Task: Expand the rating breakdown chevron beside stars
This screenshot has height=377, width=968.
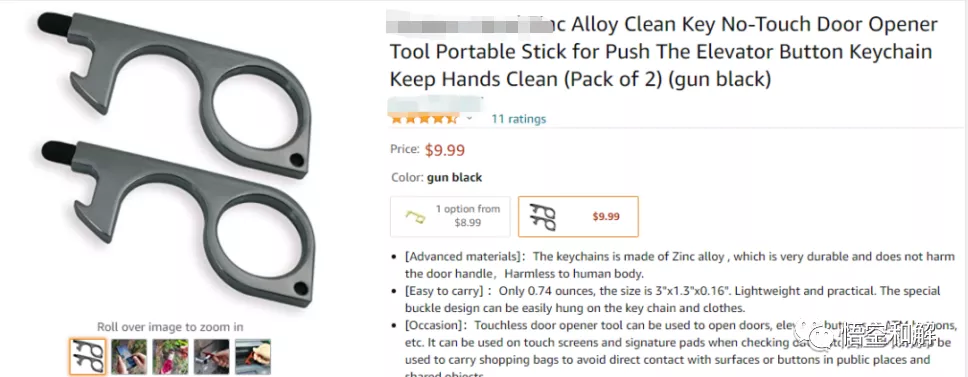Action: pos(469,118)
